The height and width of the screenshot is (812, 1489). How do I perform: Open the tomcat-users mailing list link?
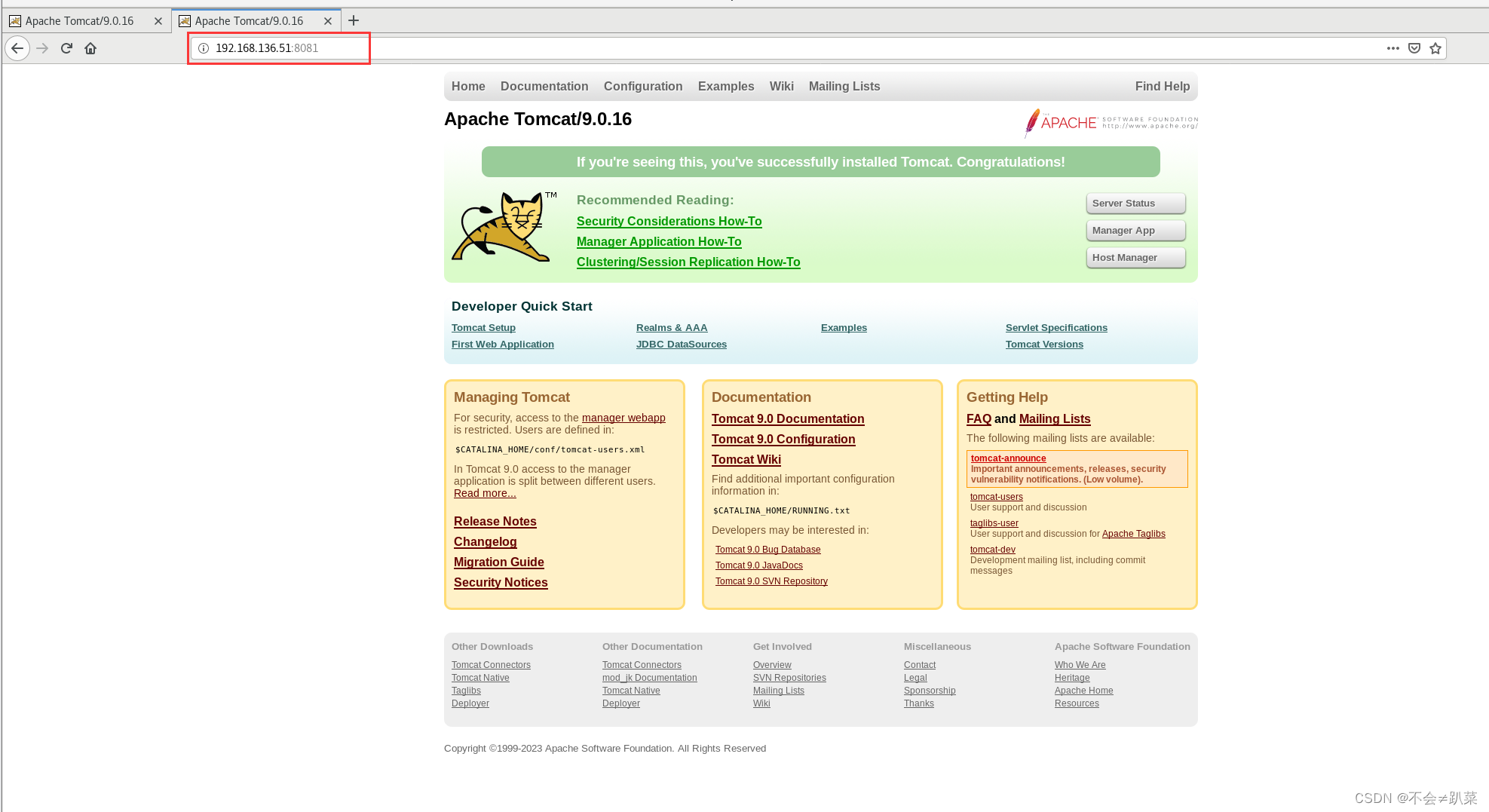[x=997, y=497]
